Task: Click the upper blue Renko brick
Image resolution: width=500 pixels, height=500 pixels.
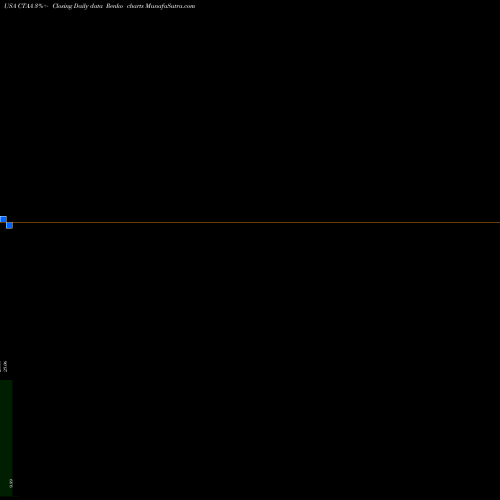Action: pos(3,219)
